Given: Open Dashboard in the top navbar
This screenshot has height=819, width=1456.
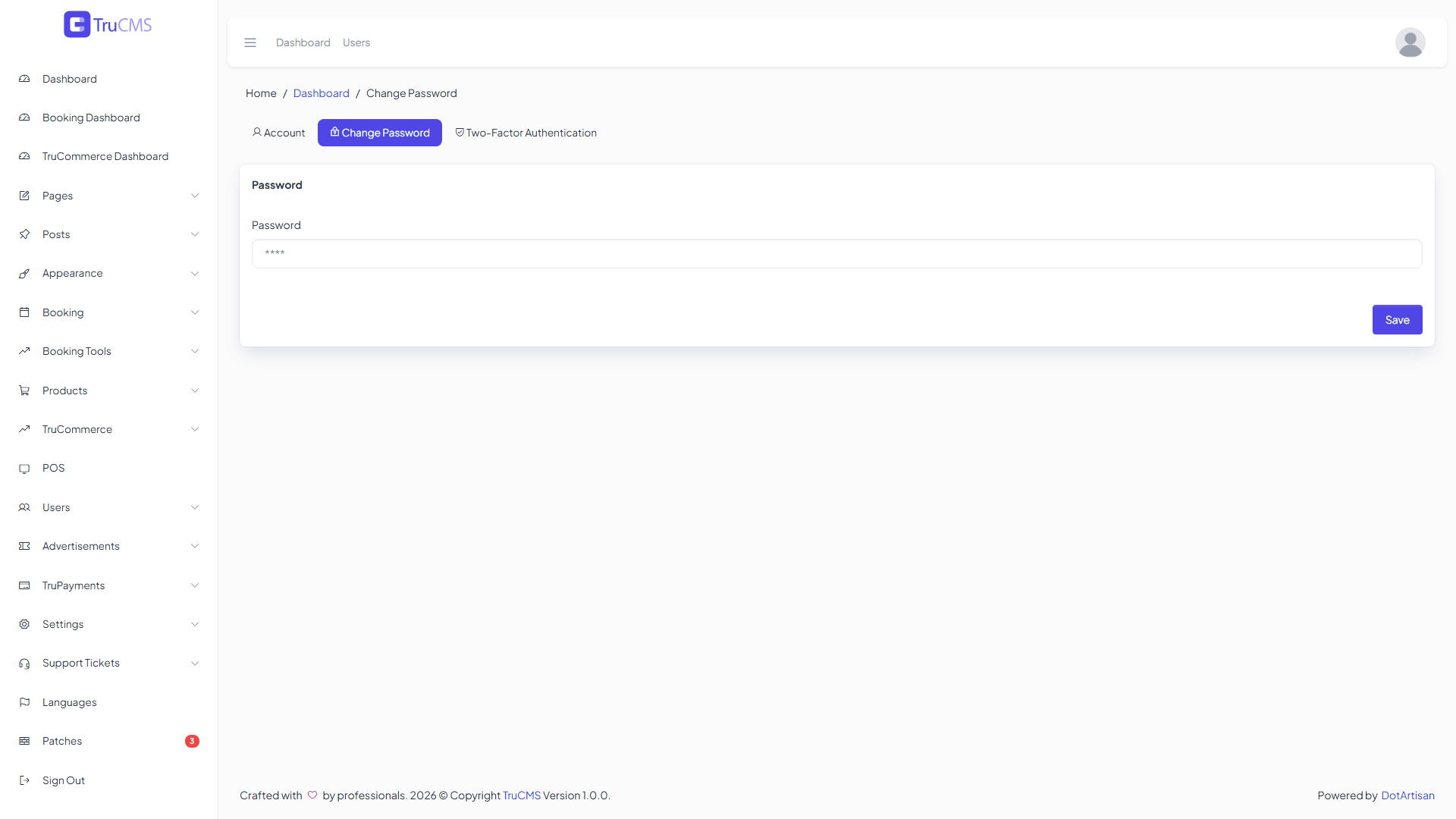Looking at the screenshot, I should pos(303,42).
